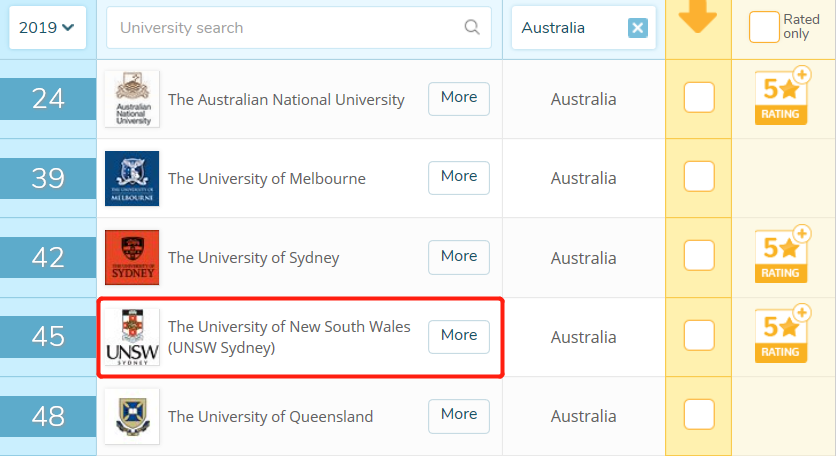This screenshot has height=456, width=836.
Task: Click the University of Melbourne logo
Action: 132,178
